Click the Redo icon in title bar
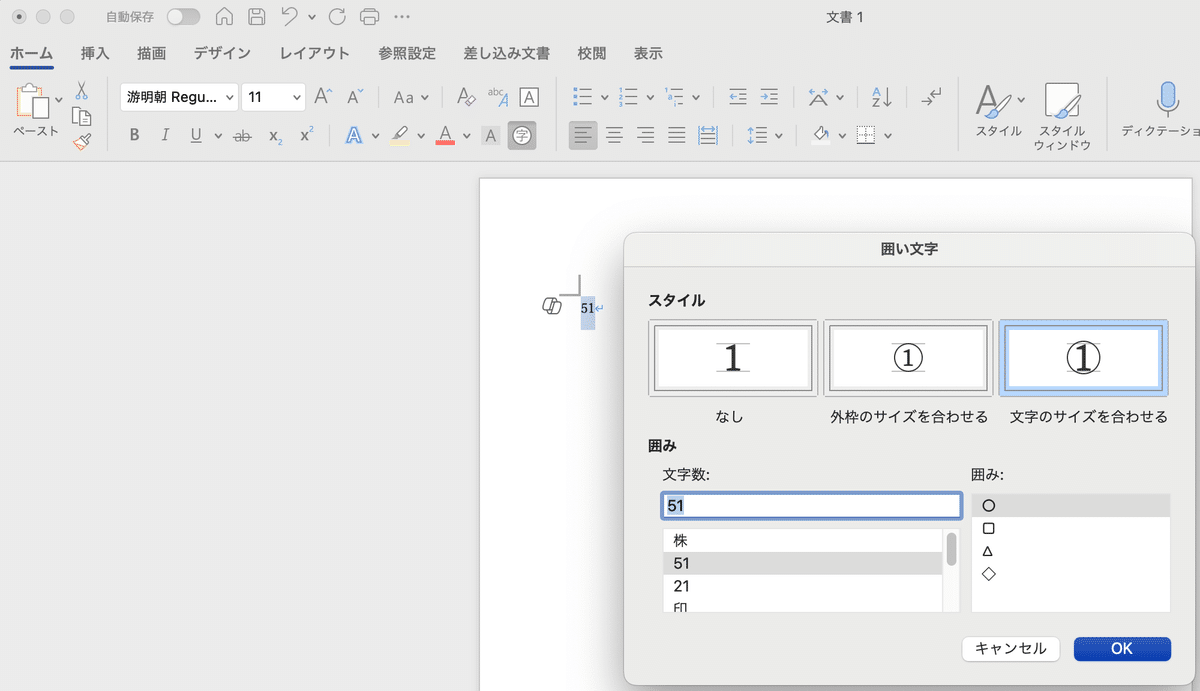 coord(337,17)
